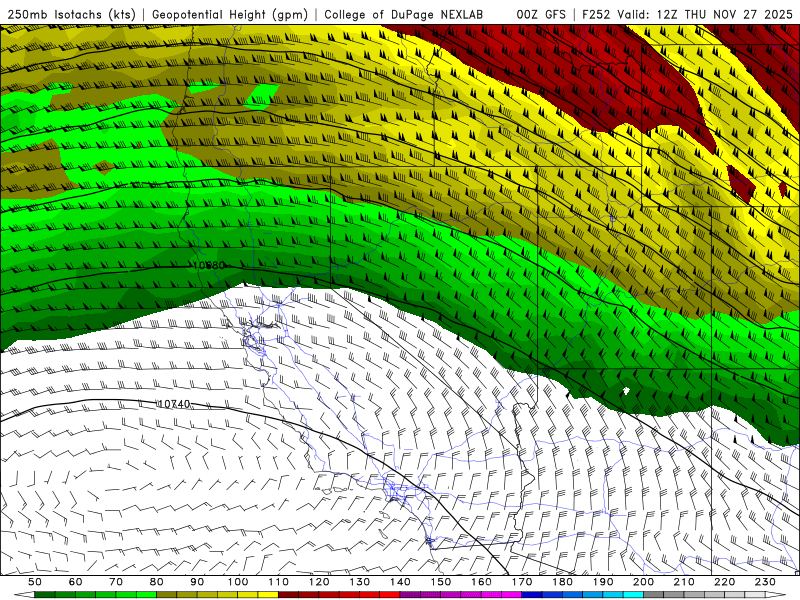
Task: Click the legend value 80
Action: point(157,582)
